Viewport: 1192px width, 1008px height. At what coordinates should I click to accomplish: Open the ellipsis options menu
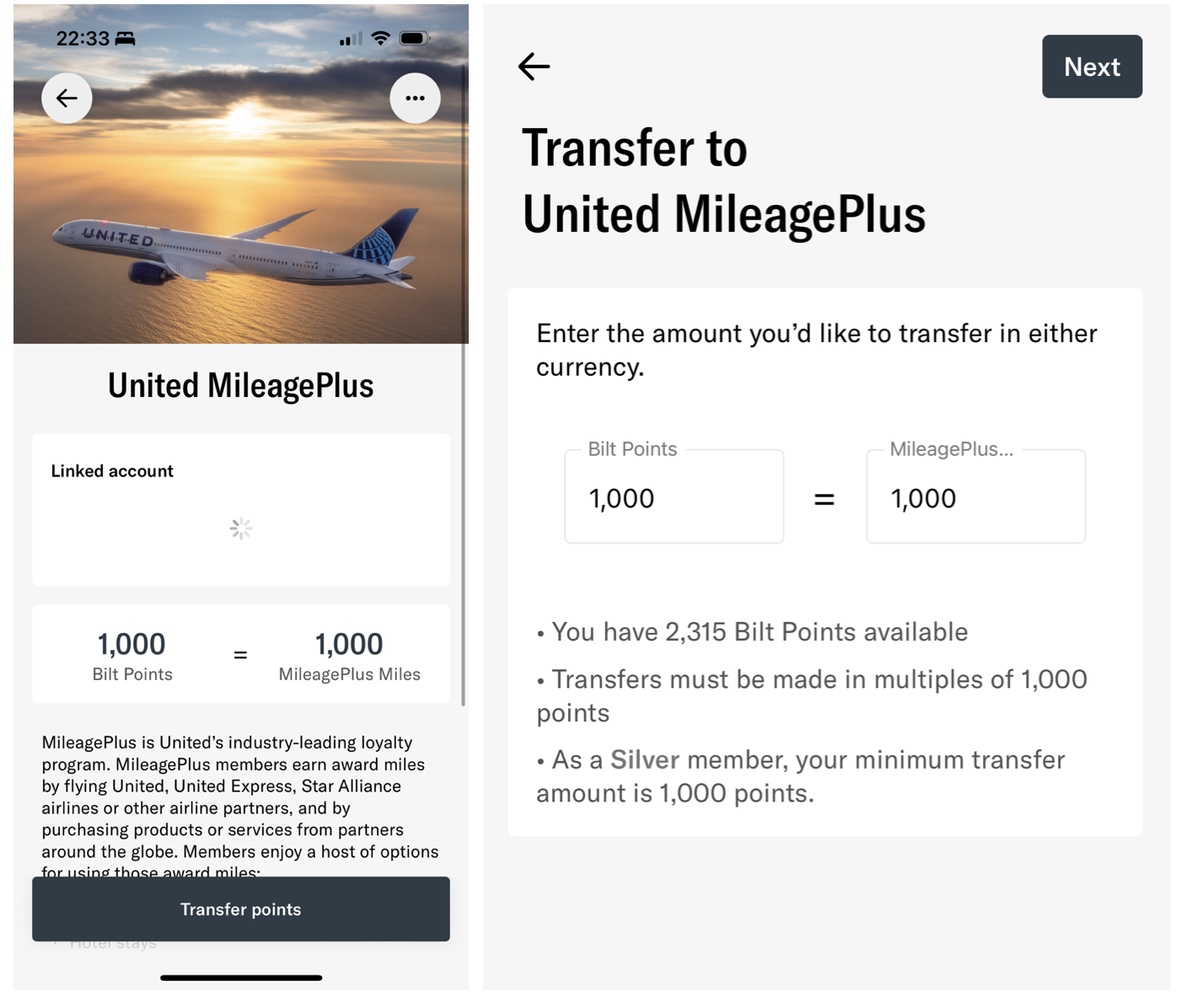[415, 98]
